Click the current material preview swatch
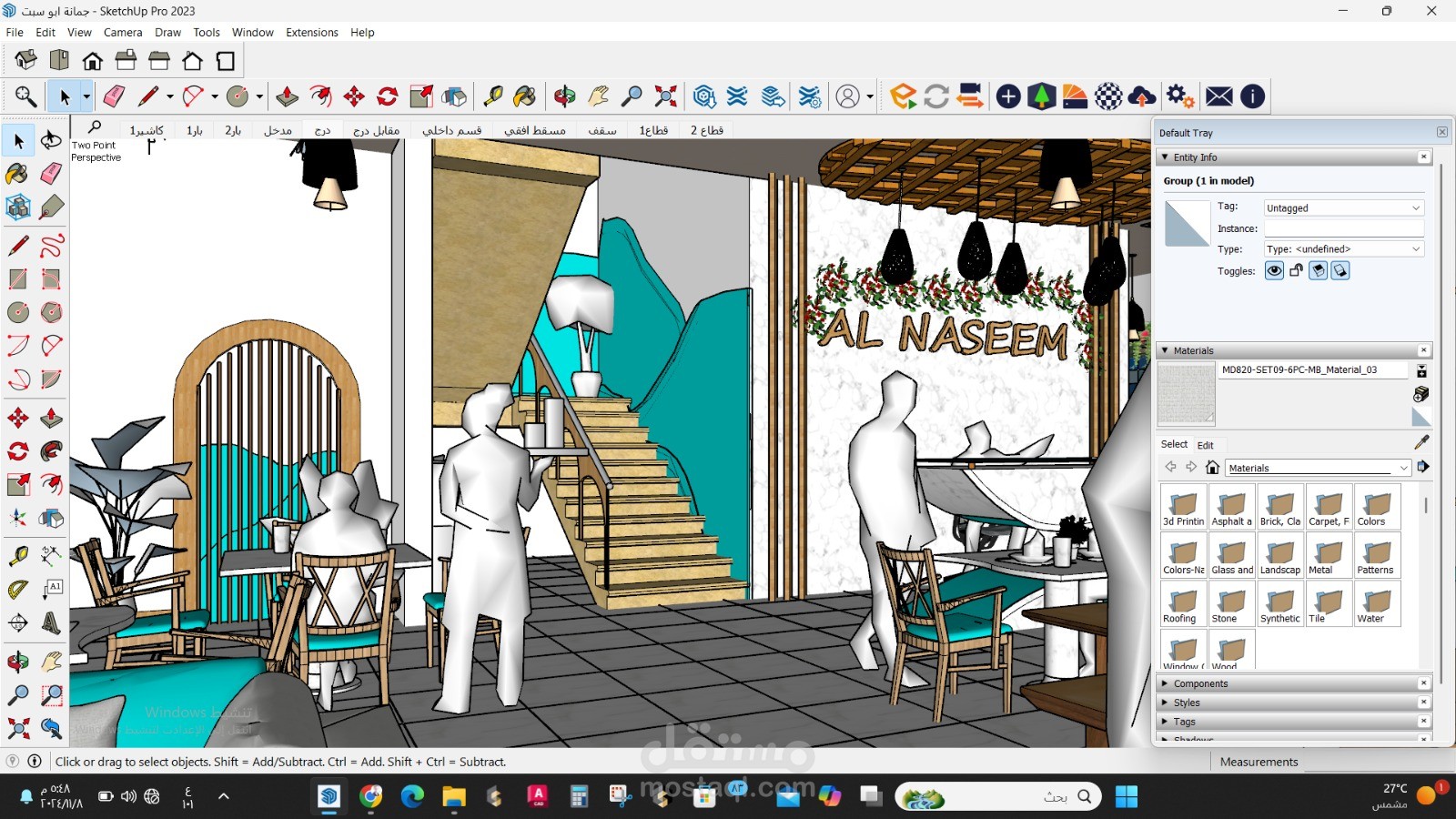The width and height of the screenshot is (1456, 819). tap(1187, 393)
